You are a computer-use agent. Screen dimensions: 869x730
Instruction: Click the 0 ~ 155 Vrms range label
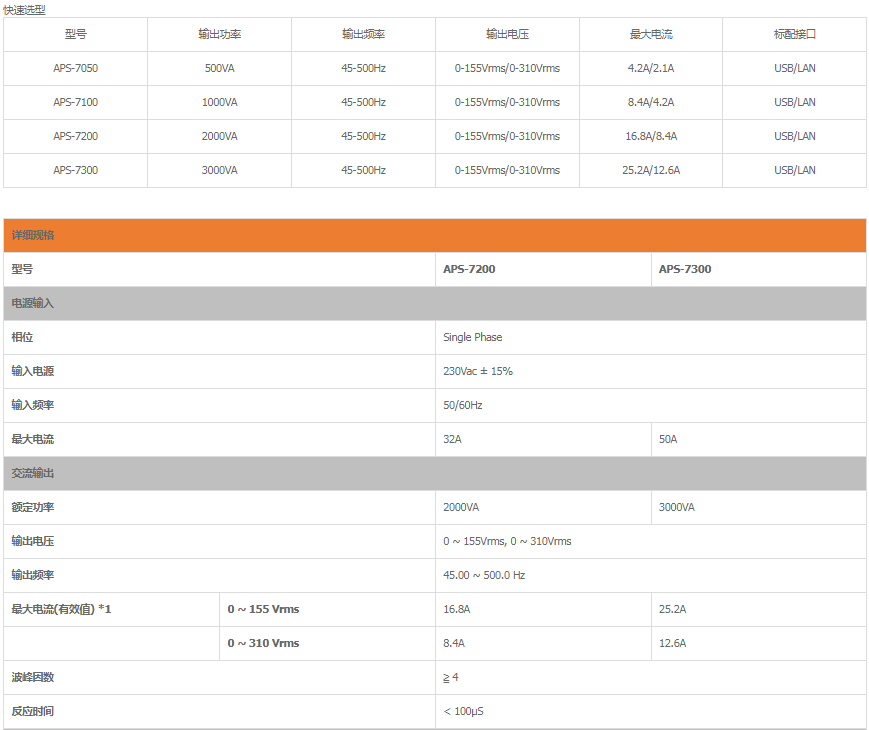click(263, 609)
